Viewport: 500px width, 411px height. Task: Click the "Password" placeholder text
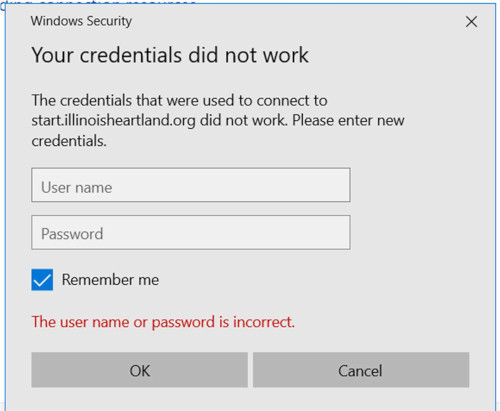click(72, 234)
